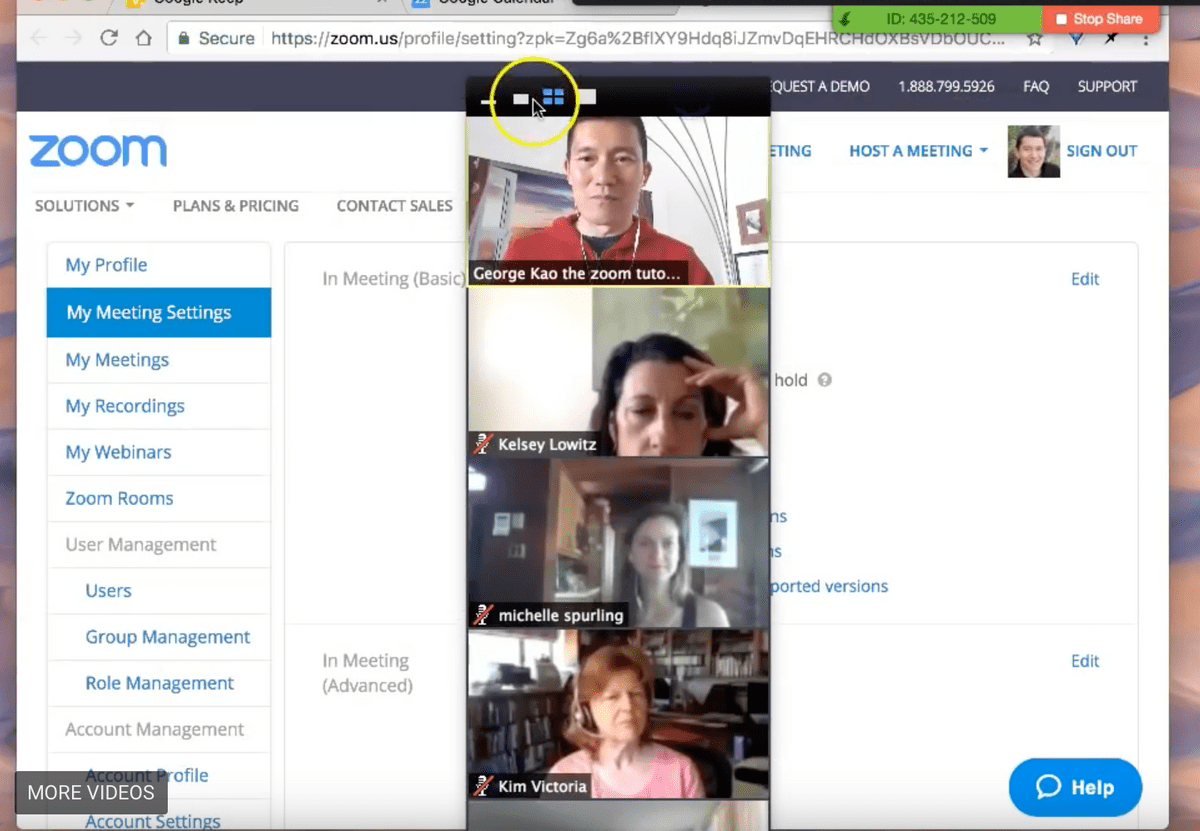Open CONTACT SALES
This screenshot has width=1200, height=831.
click(x=394, y=206)
